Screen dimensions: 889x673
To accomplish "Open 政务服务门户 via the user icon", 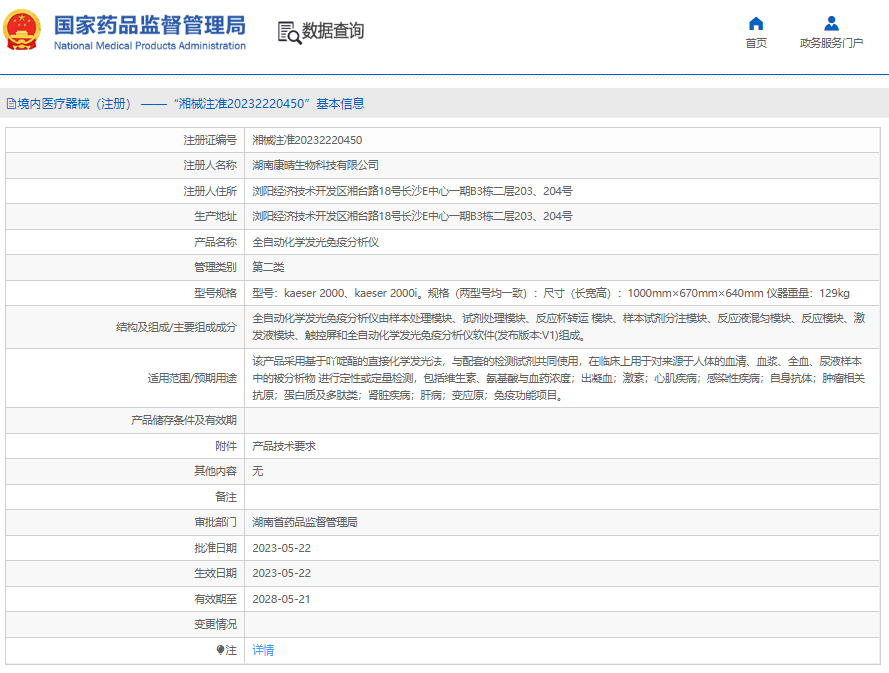I will [x=831, y=23].
